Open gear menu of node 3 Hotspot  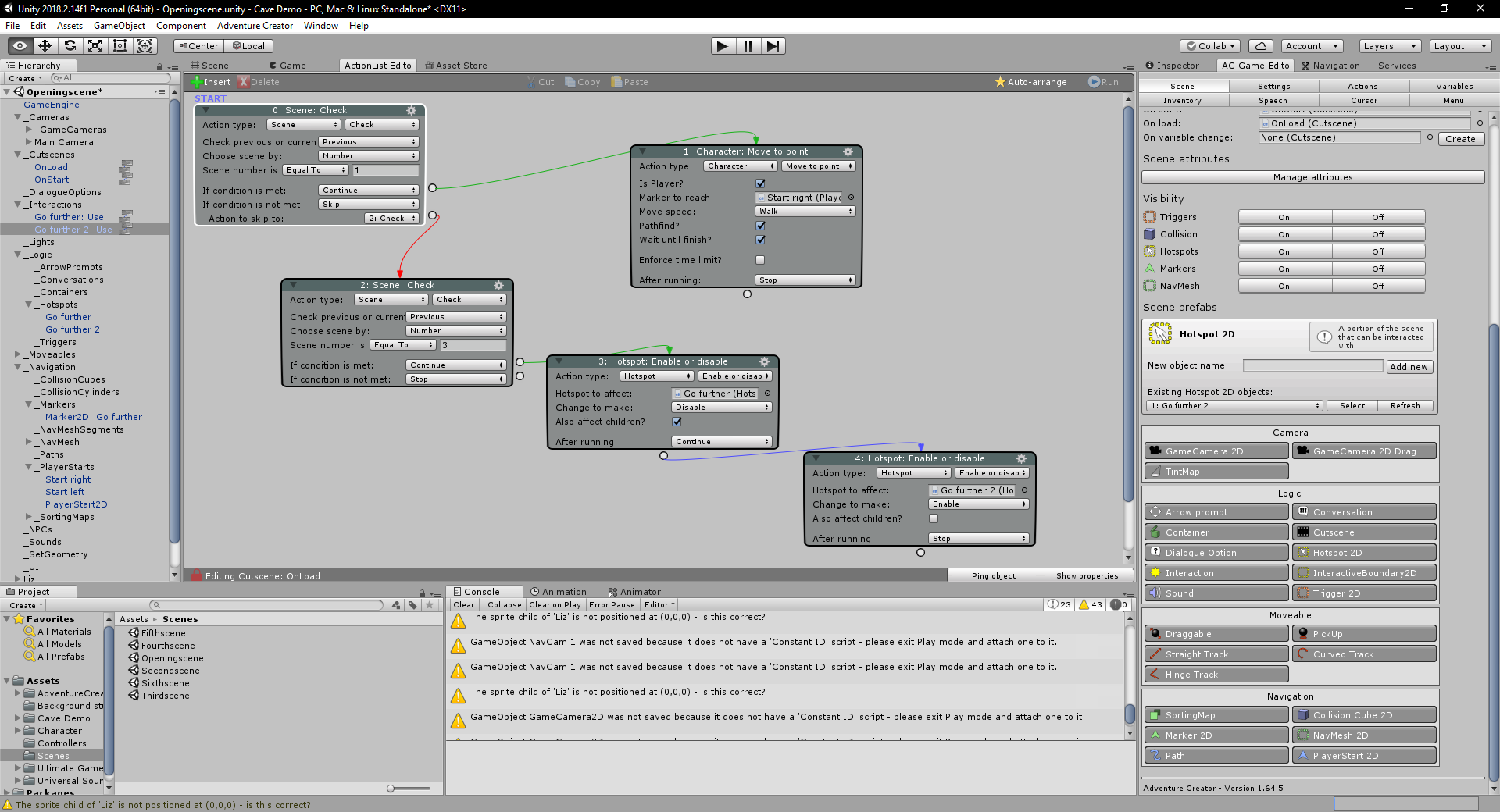tap(765, 361)
